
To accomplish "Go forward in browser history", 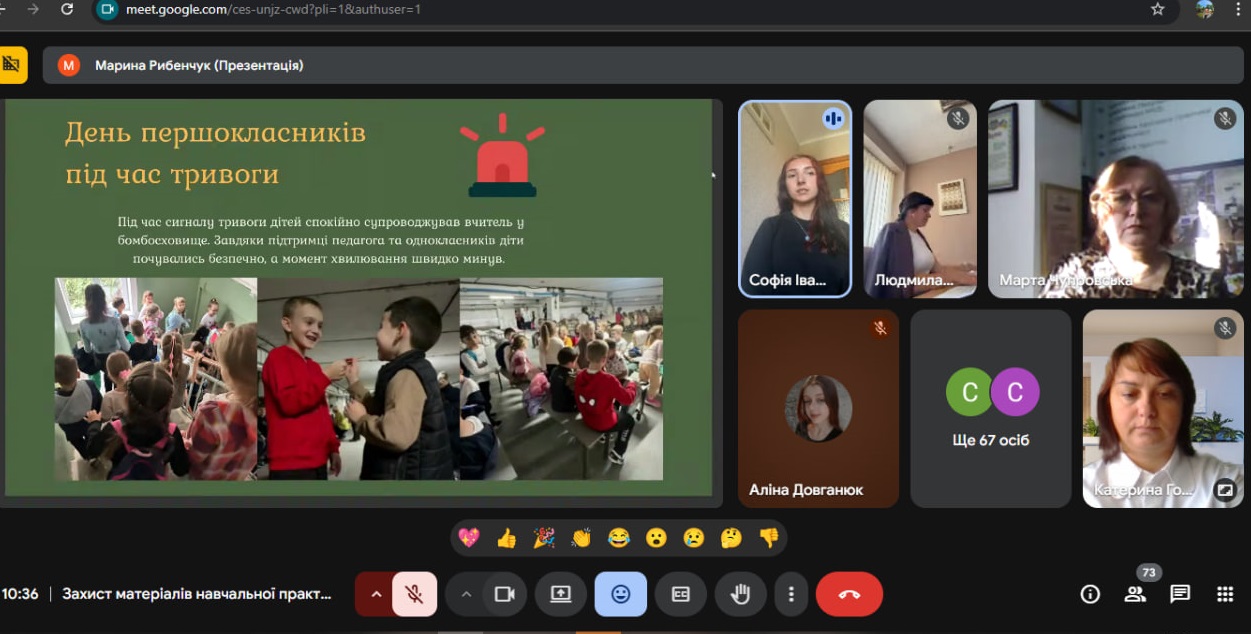I will tap(33, 9).
